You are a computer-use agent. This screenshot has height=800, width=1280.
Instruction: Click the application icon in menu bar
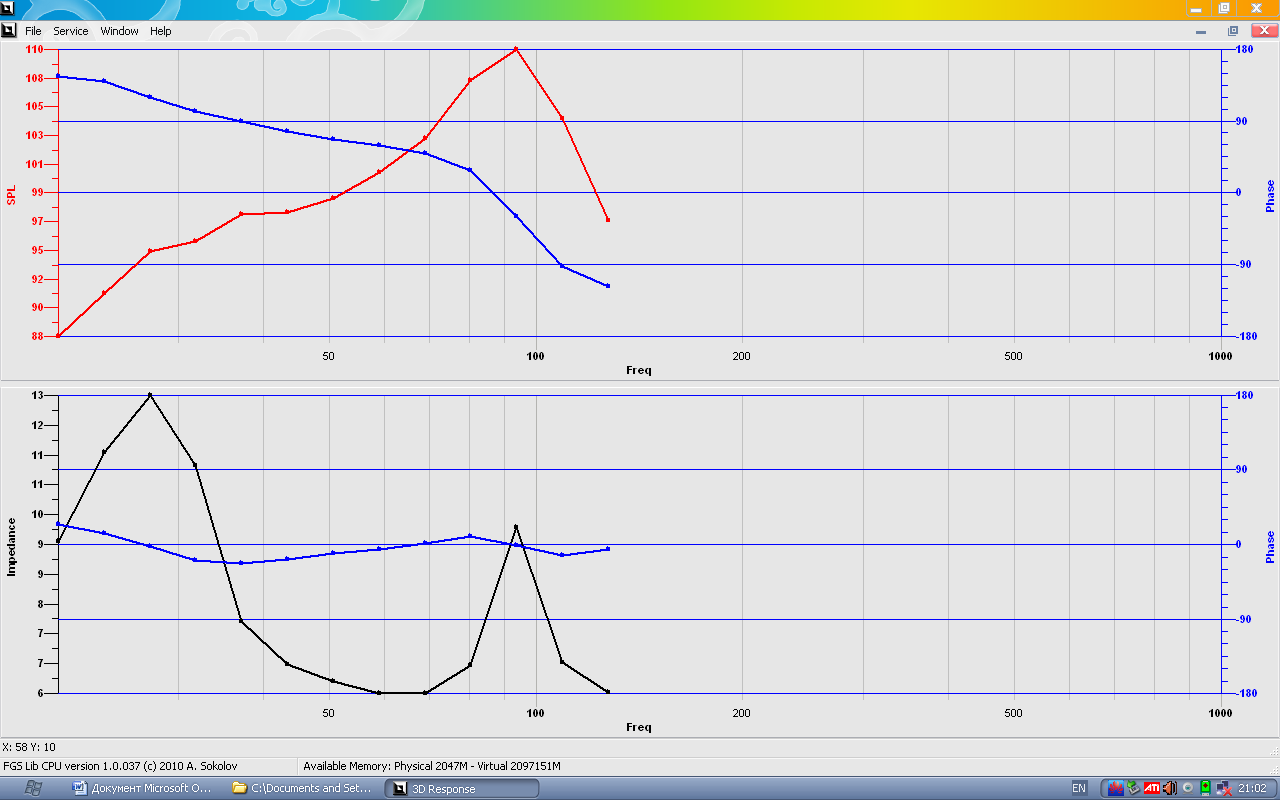point(9,30)
